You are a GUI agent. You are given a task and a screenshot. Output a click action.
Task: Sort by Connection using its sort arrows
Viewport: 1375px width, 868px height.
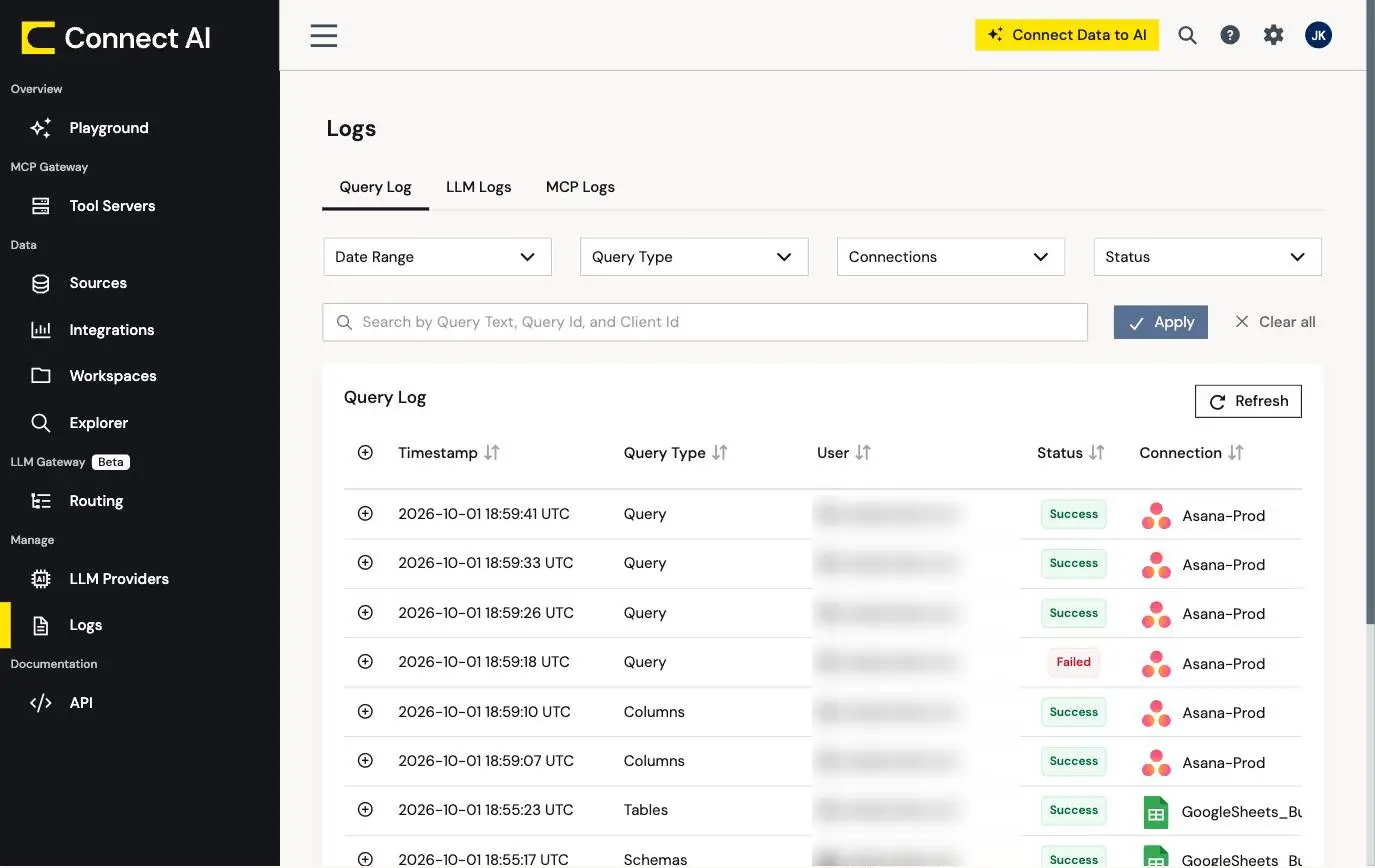(x=1236, y=453)
